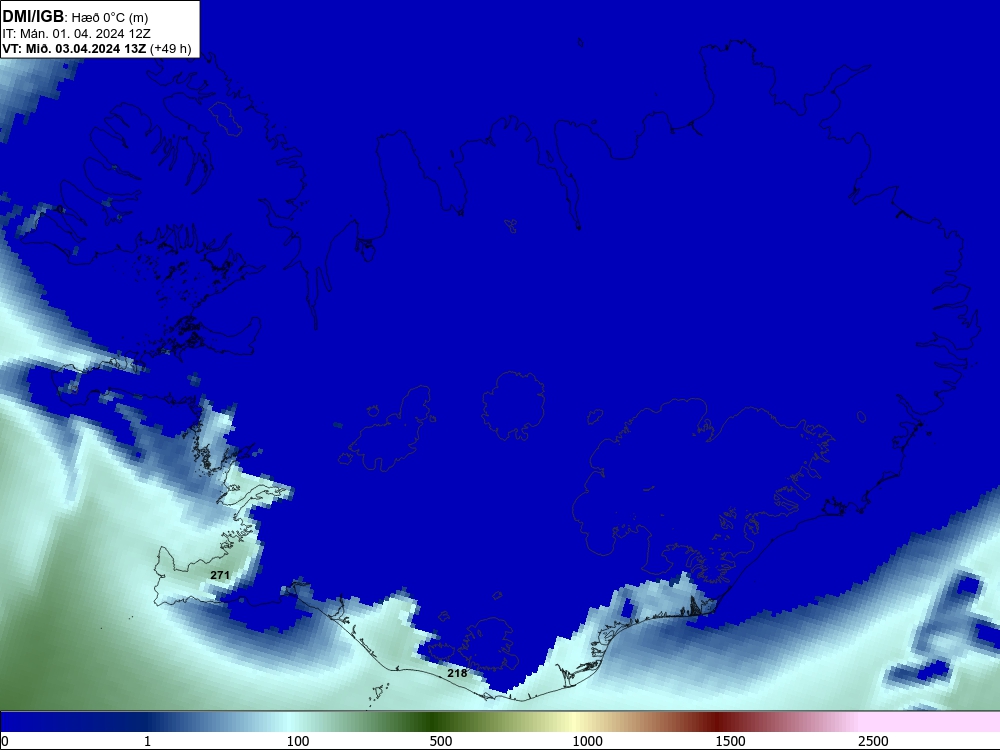Click the 100 label on the color scale
This screenshot has width=1000, height=750.
point(298,741)
